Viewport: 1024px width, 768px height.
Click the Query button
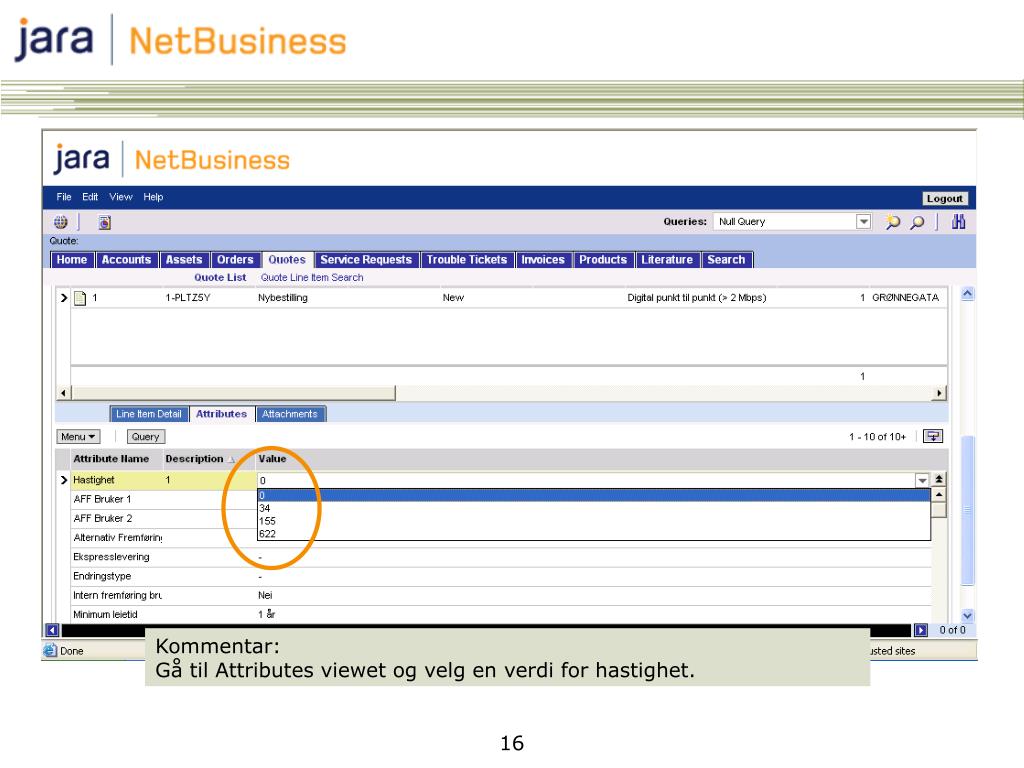tap(145, 437)
